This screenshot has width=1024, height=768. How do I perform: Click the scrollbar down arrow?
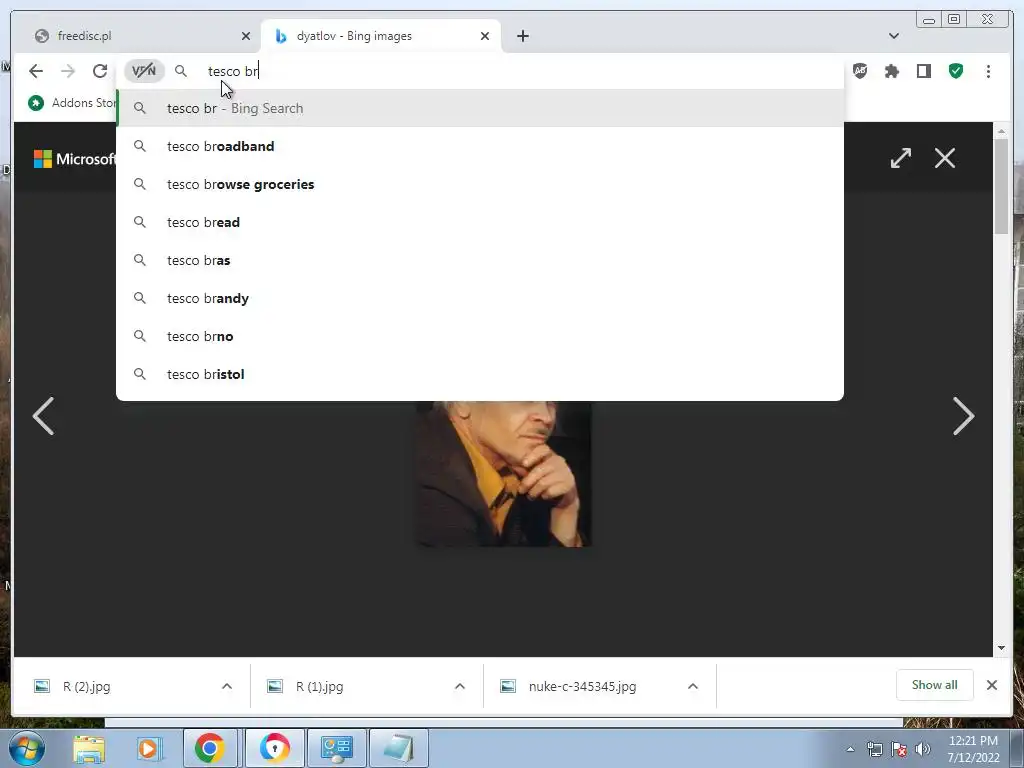coord(1001,648)
